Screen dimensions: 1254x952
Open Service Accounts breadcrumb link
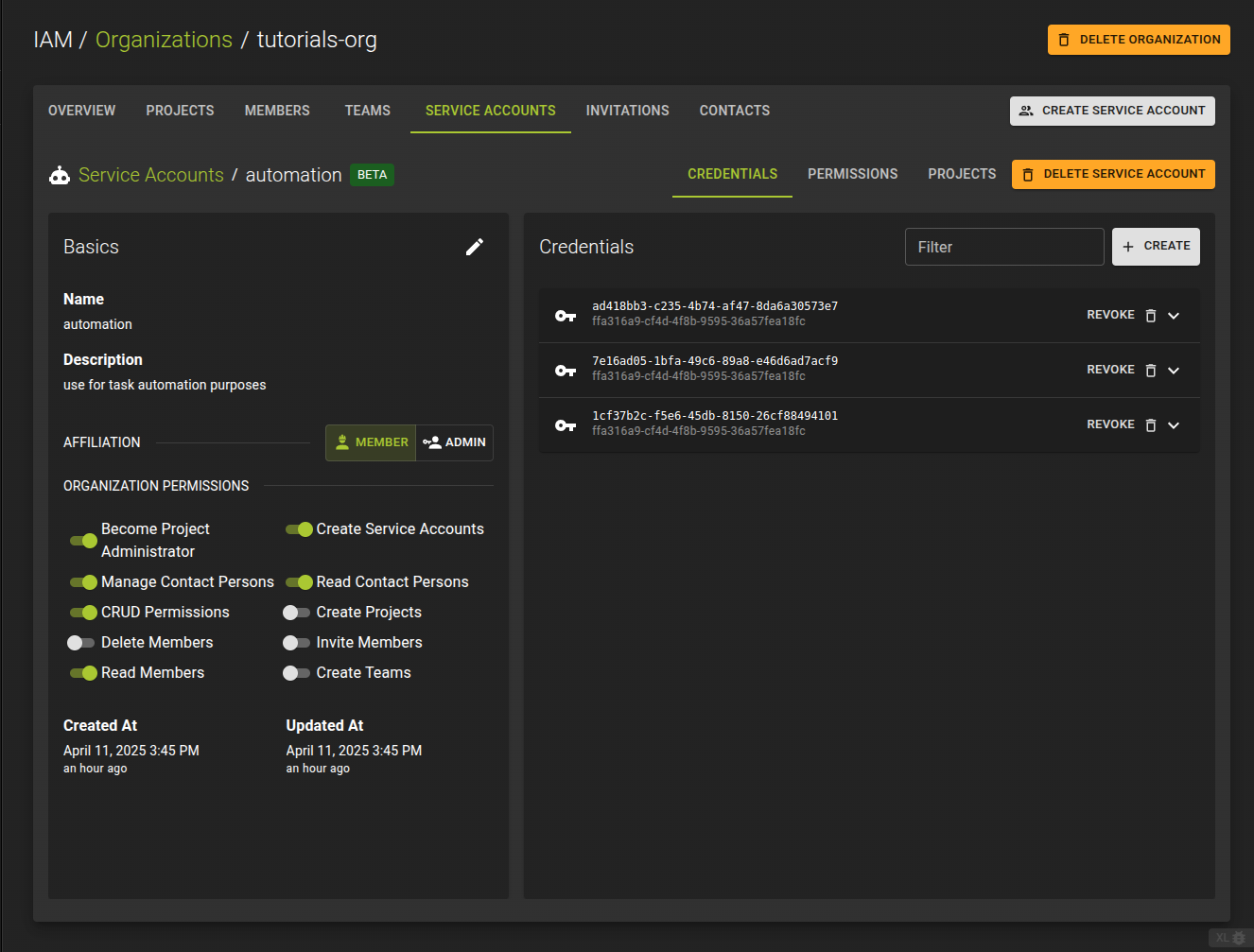pyautogui.click(x=151, y=175)
